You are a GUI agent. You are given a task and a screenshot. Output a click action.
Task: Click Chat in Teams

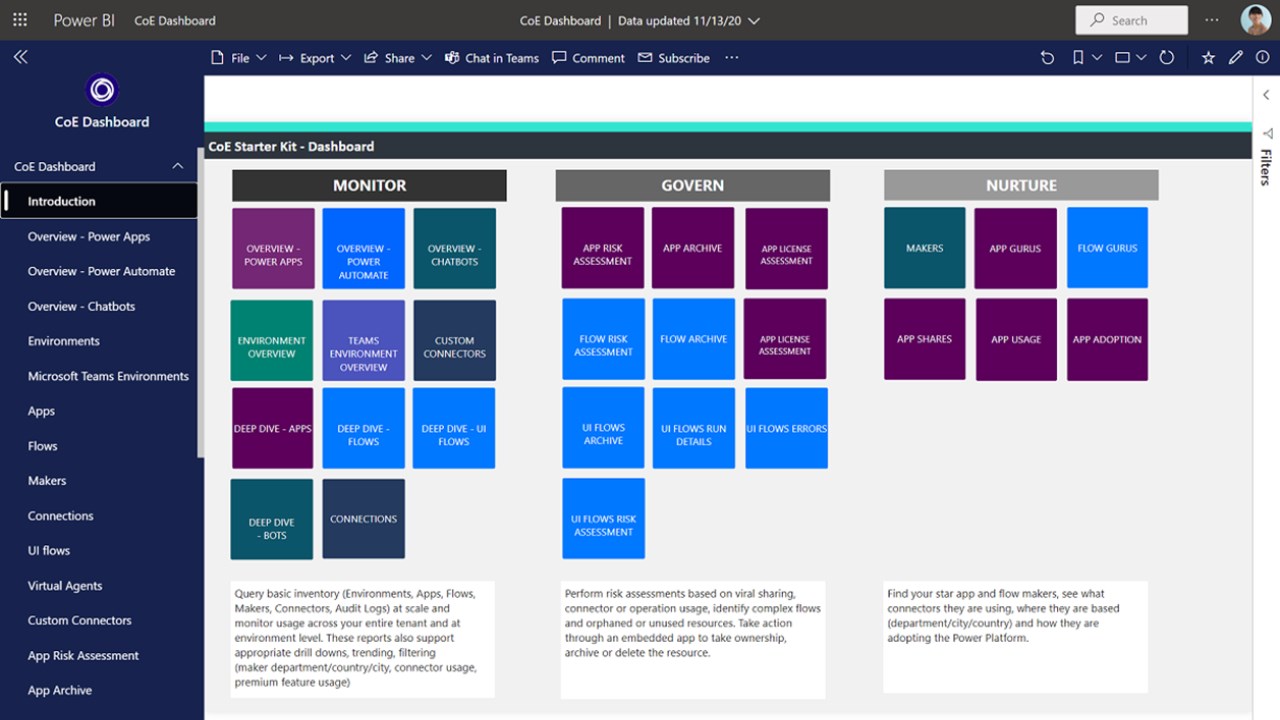click(x=491, y=58)
